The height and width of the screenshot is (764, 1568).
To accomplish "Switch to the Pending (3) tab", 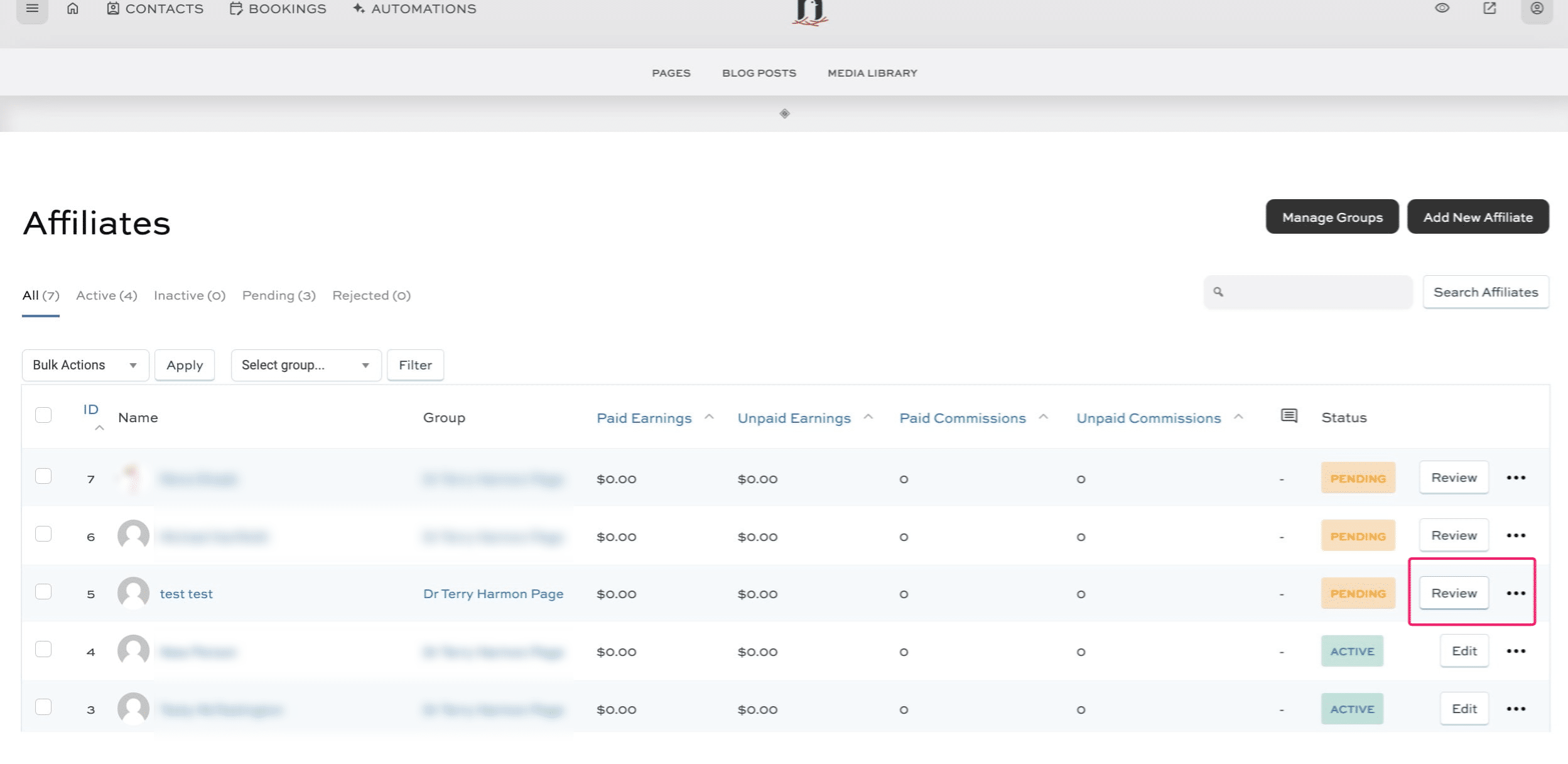I will (x=279, y=295).
